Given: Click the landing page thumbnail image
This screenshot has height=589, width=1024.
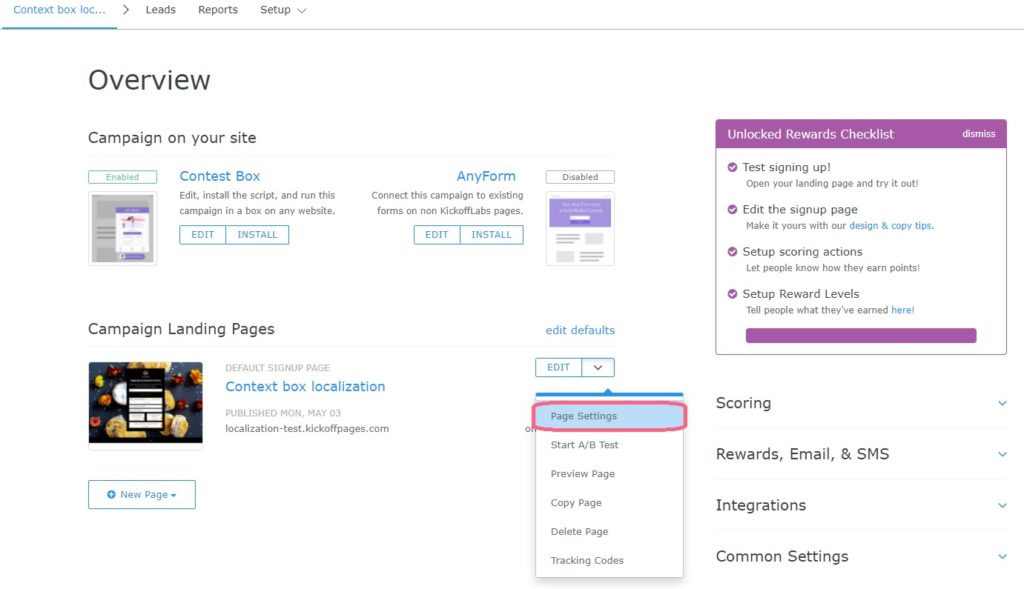Looking at the screenshot, I should click(146, 403).
